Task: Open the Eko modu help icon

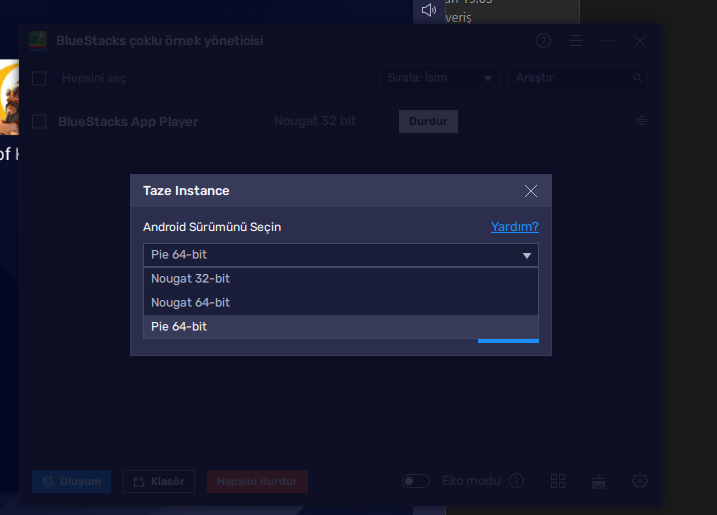Action: 517,481
